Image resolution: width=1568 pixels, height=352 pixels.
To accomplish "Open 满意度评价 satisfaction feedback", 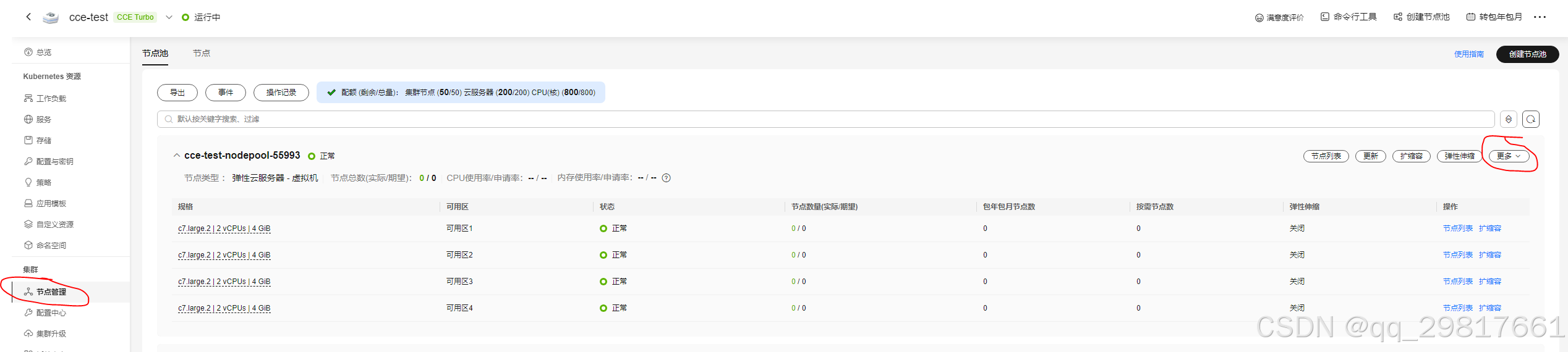I will [1279, 17].
